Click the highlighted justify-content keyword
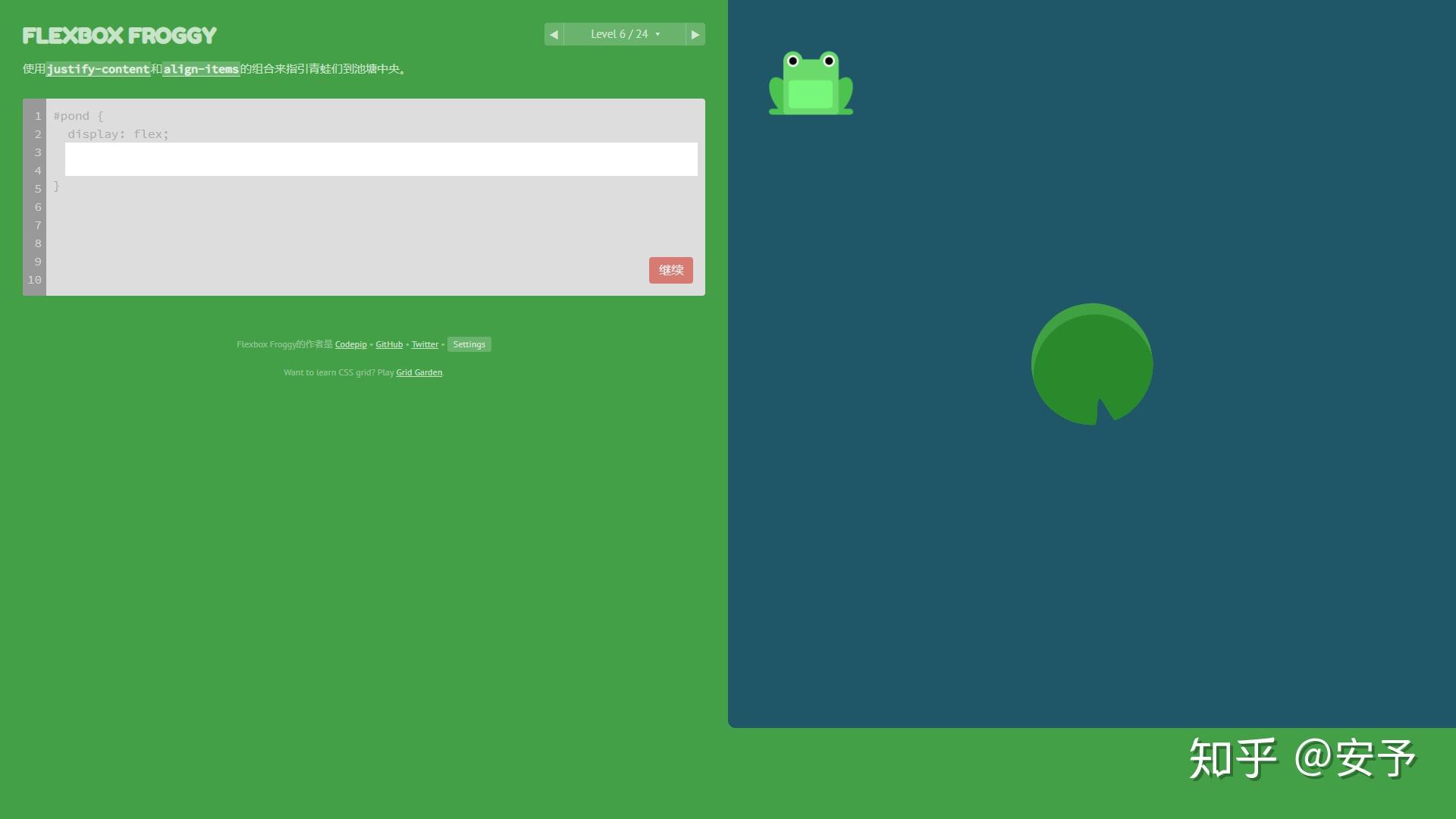The image size is (1456, 819). [99, 69]
